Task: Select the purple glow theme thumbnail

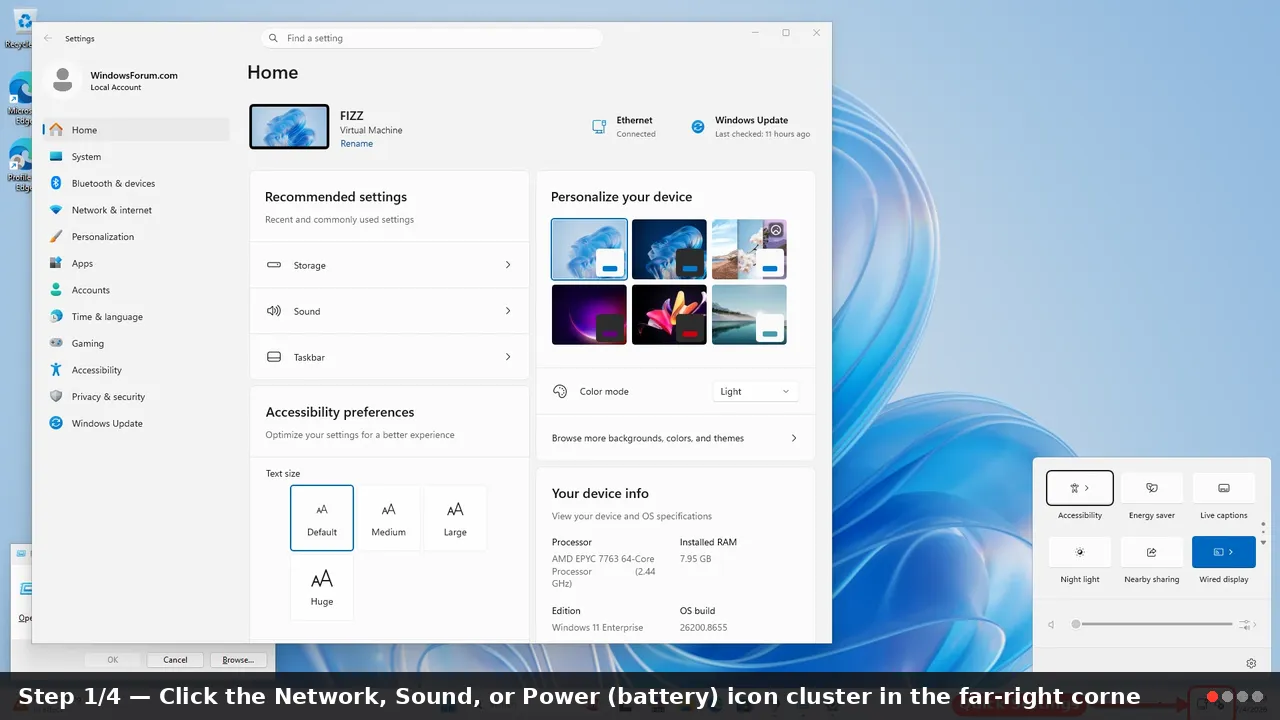Action: [x=589, y=314]
